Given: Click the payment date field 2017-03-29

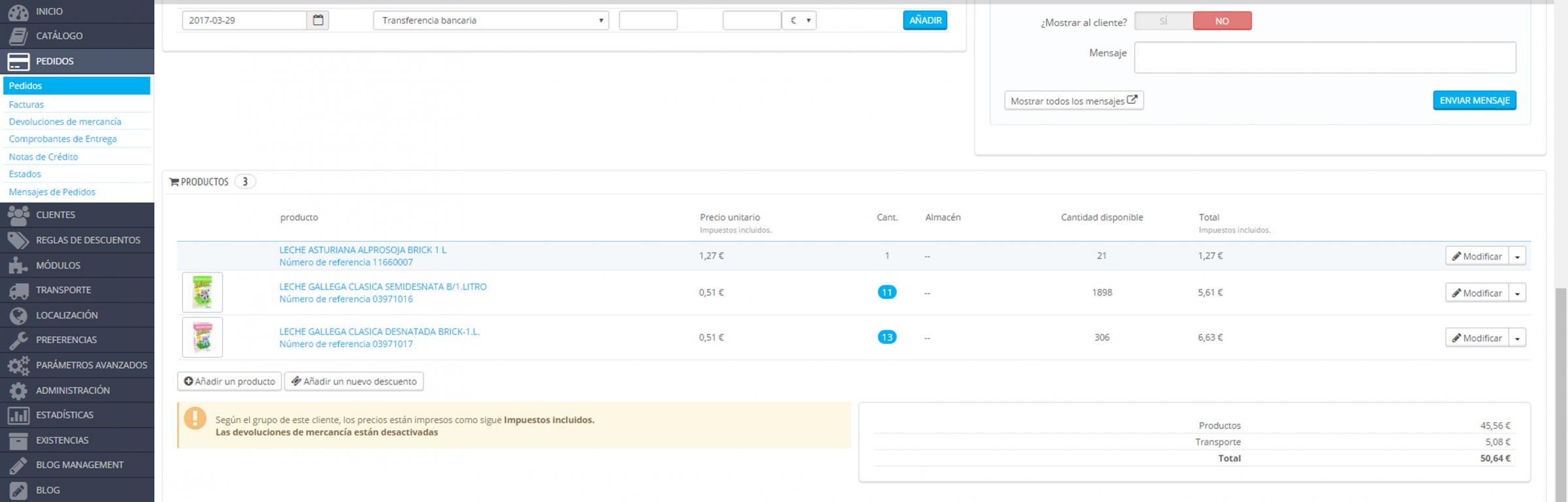Looking at the screenshot, I should pyautogui.click(x=244, y=20).
